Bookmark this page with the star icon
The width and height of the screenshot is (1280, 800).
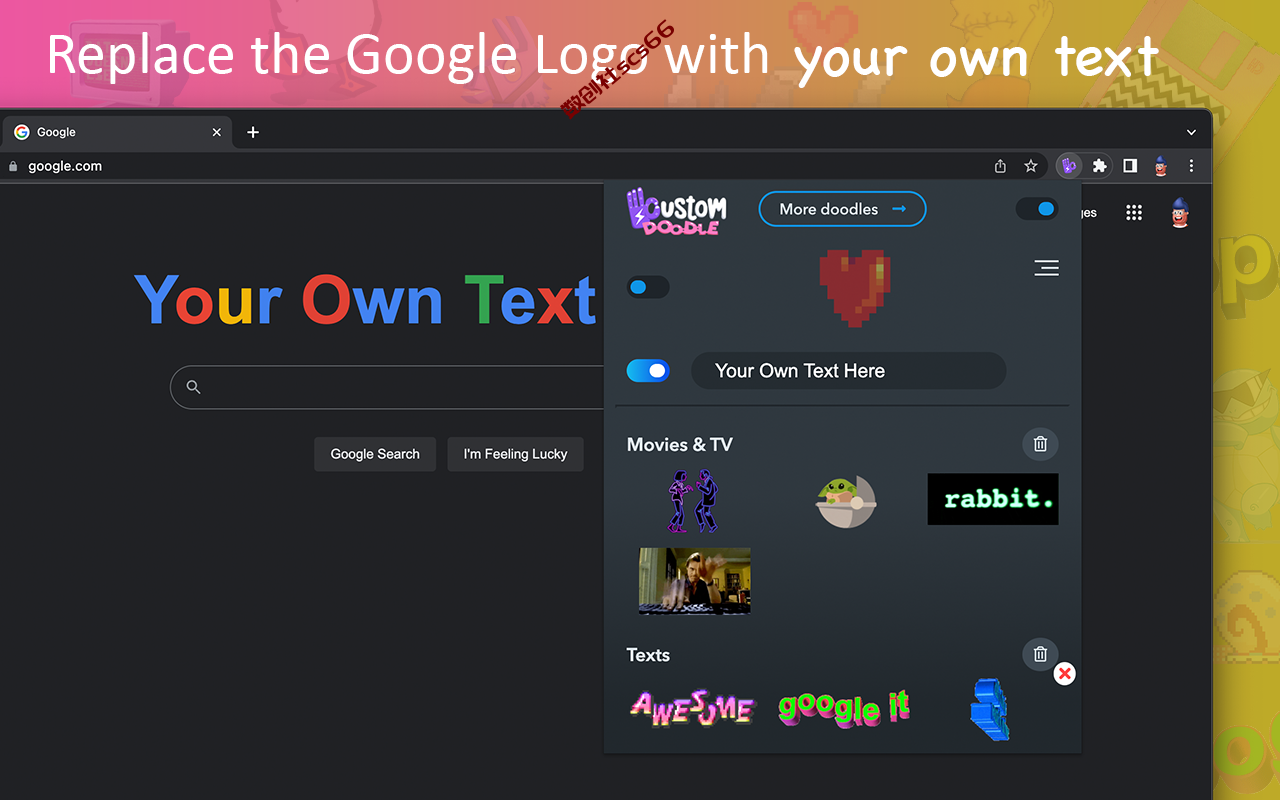1031,166
